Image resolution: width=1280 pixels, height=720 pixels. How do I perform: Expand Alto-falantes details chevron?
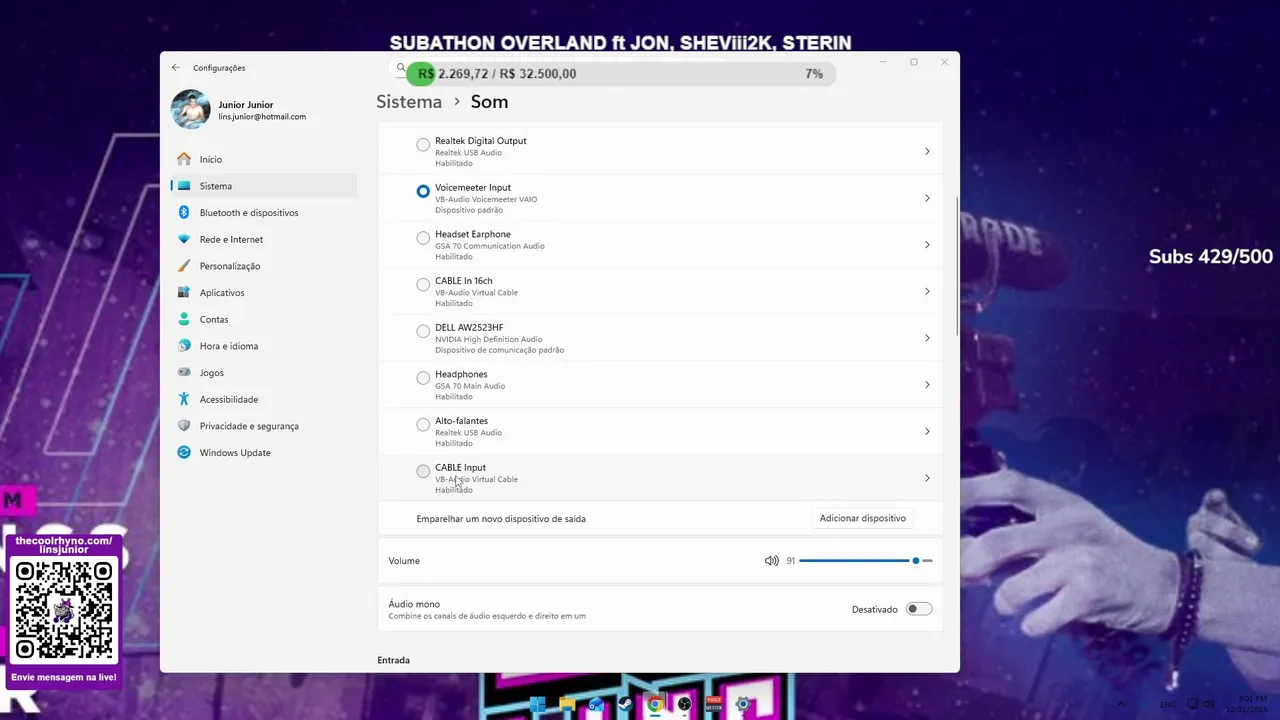coord(927,431)
